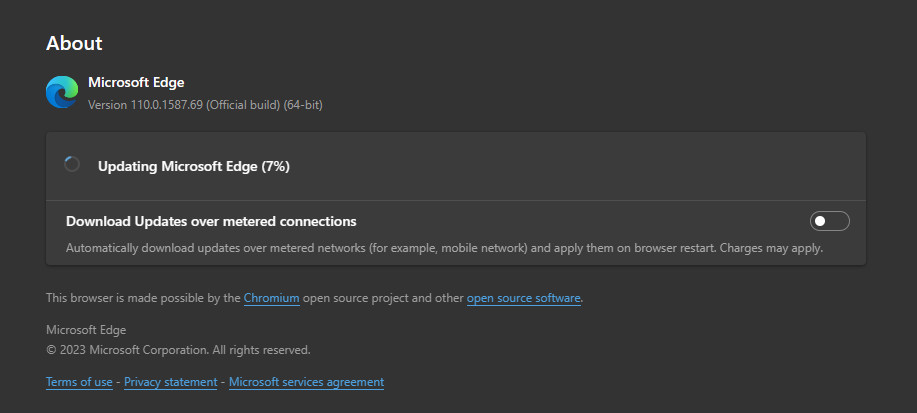Click the Download Updates over metered connections label
The width and height of the screenshot is (917, 413).
coord(211,222)
